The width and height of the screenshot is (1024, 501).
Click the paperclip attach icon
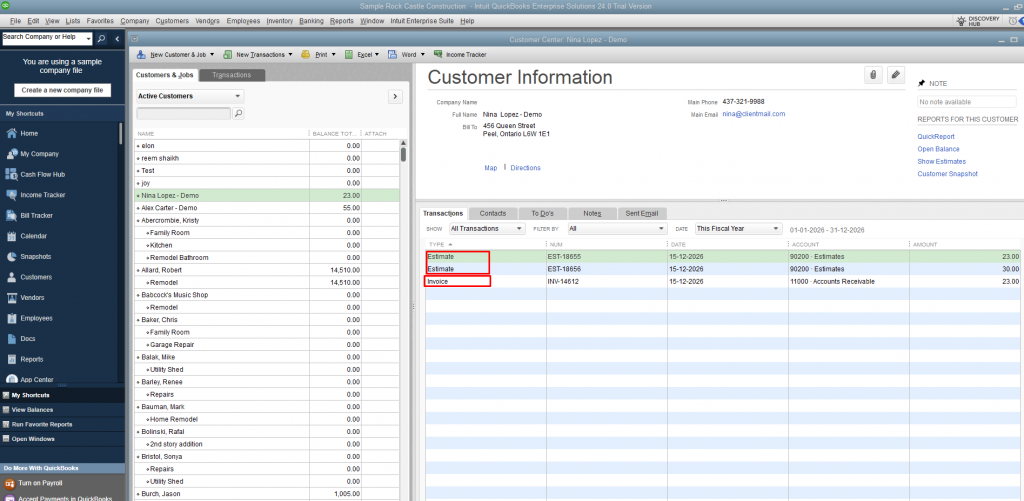click(x=873, y=75)
